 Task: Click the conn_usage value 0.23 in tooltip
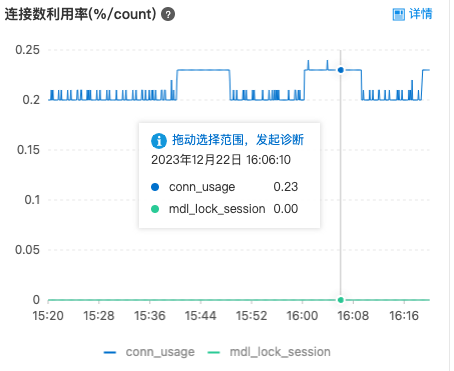(286, 187)
